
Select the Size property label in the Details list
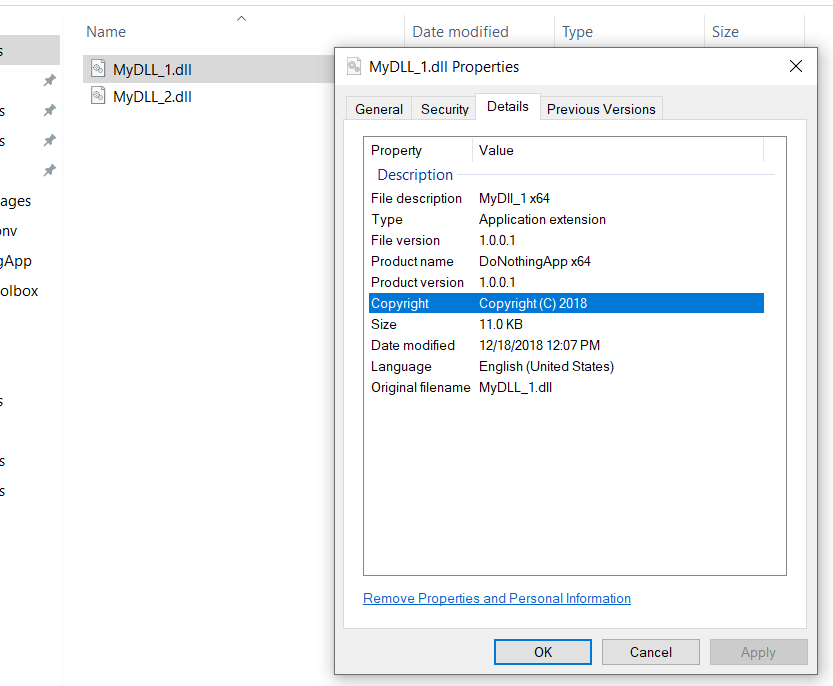click(384, 324)
